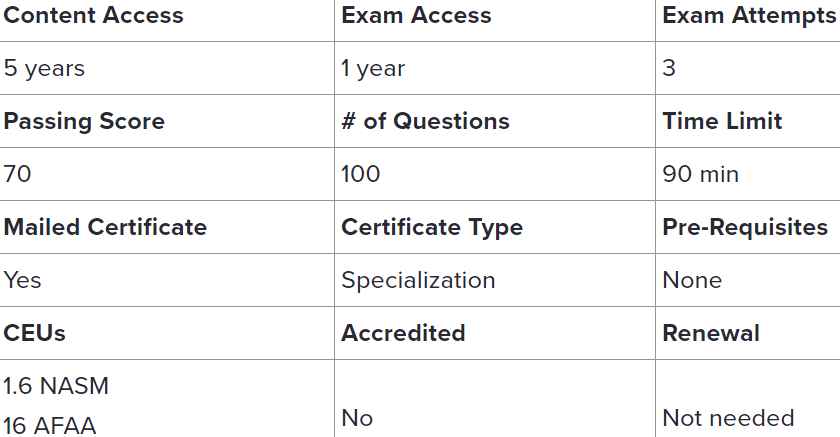This screenshot has width=840, height=437.
Task: Click the Exam Attempts column header
Action: [750, 16]
